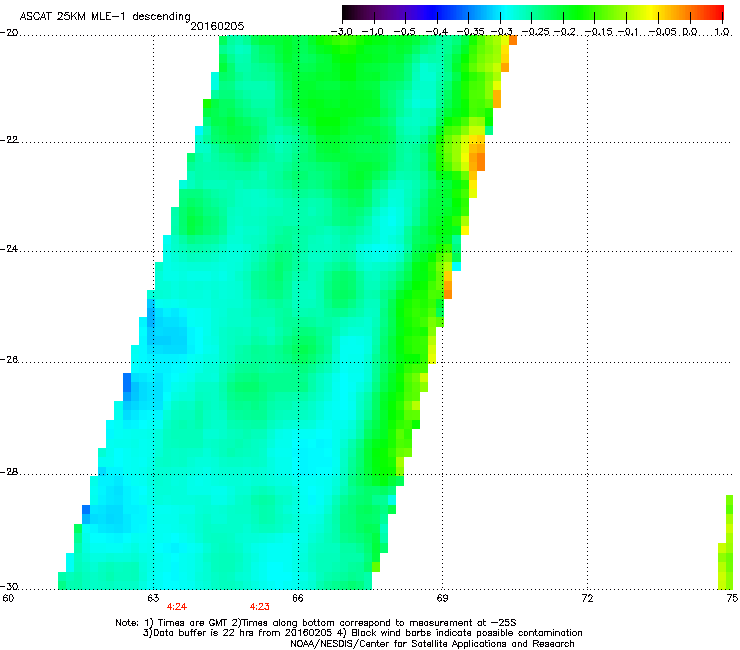Click the "-0.05" color scale label
This screenshot has height=650, width=740.
coord(663,32)
